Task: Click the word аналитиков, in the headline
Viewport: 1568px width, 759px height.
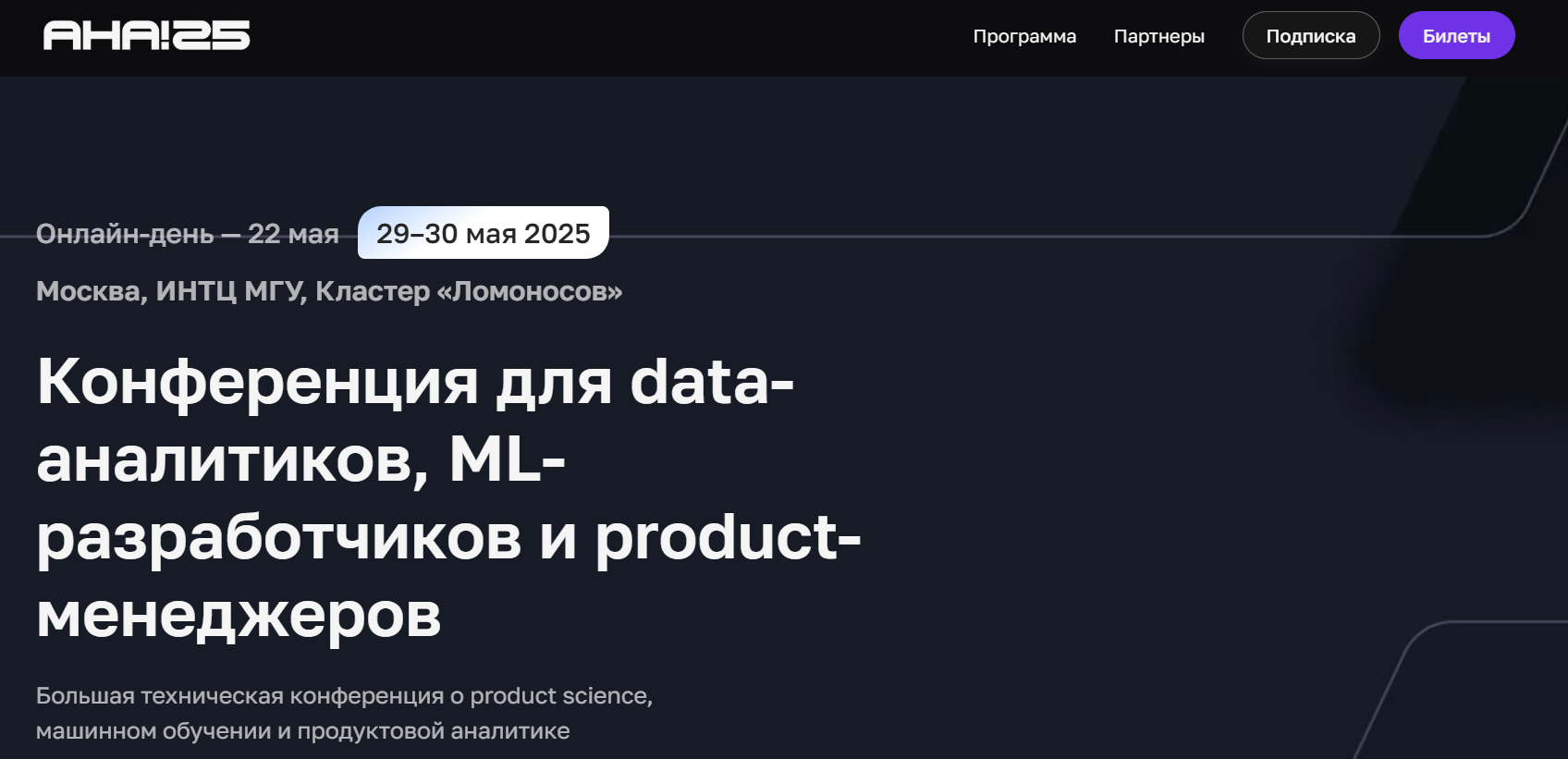Action: [233, 459]
